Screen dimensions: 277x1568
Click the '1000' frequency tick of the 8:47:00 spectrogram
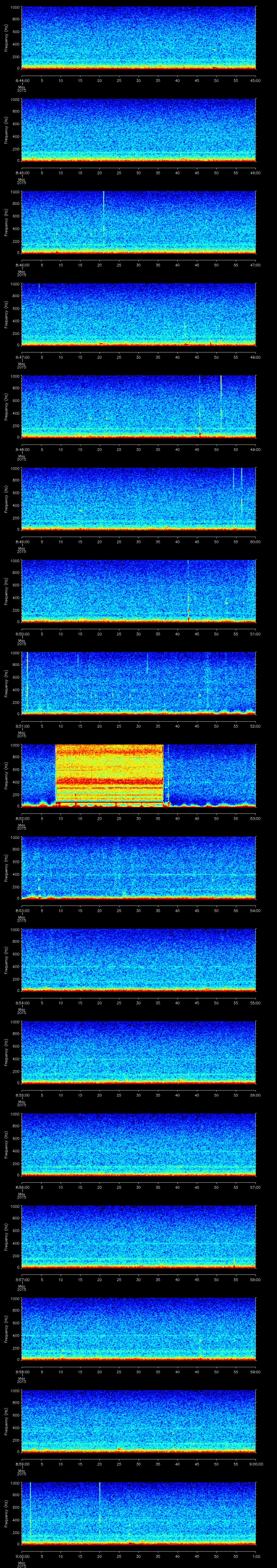click(x=15, y=284)
